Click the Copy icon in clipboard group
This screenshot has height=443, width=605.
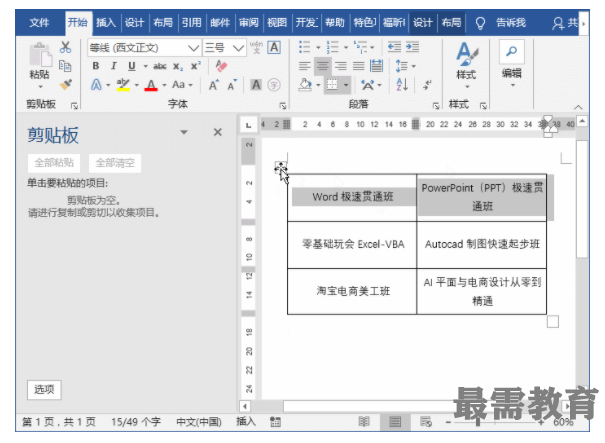coord(65,66)
